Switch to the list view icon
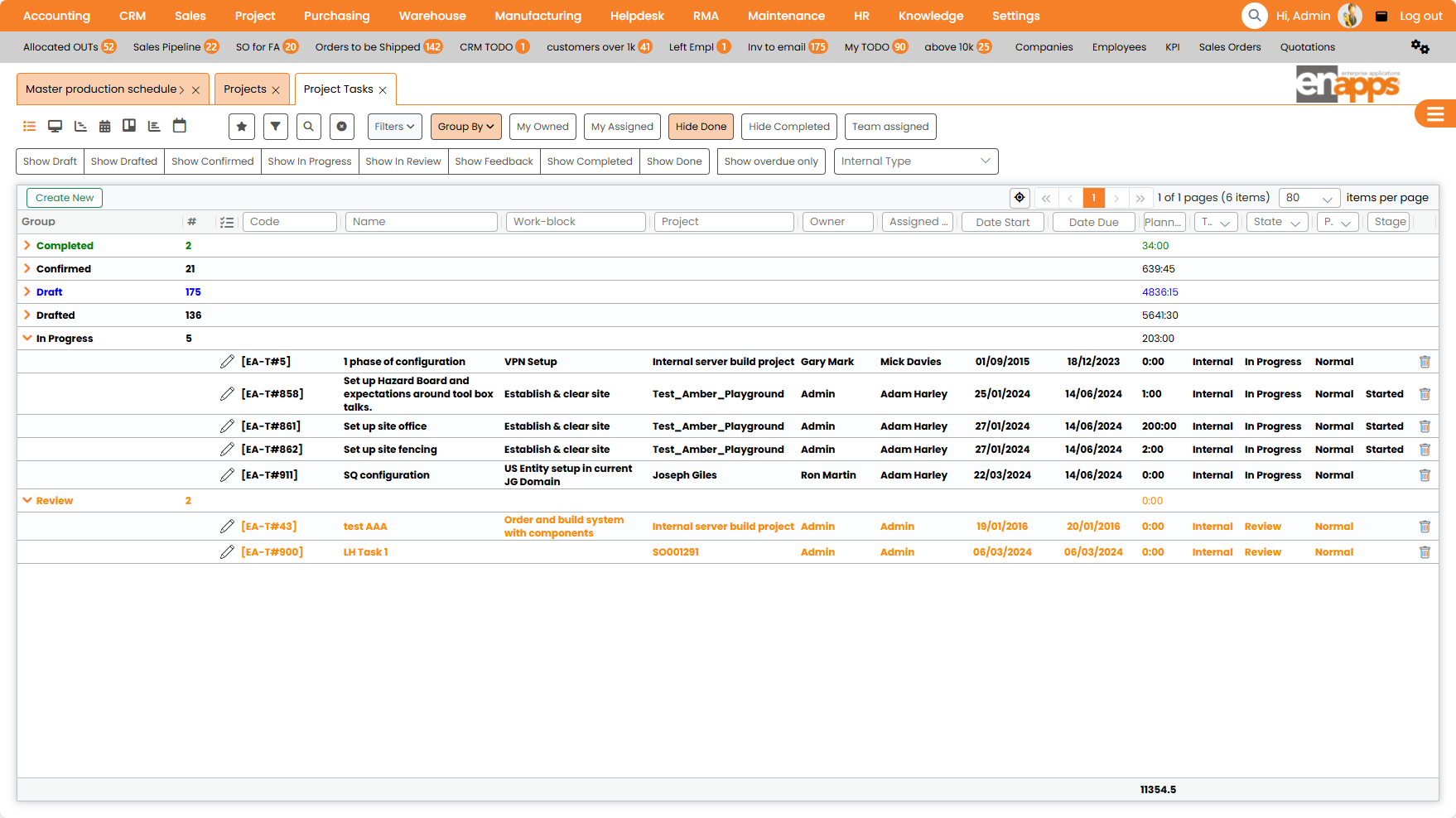Screen dimensions: 1456x818 tap(30, 127)
